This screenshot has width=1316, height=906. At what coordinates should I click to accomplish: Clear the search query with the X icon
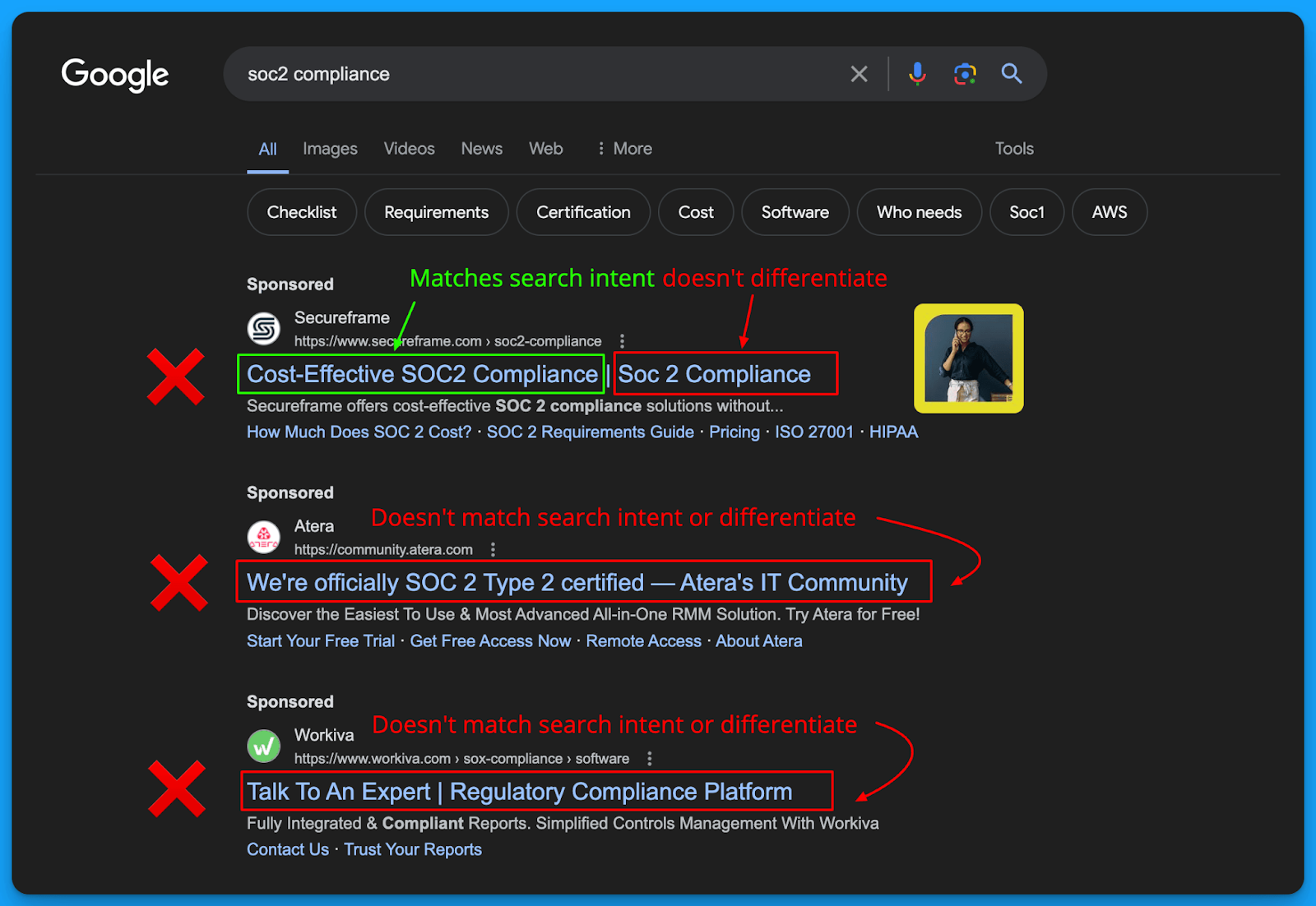[x=859, y=74]
